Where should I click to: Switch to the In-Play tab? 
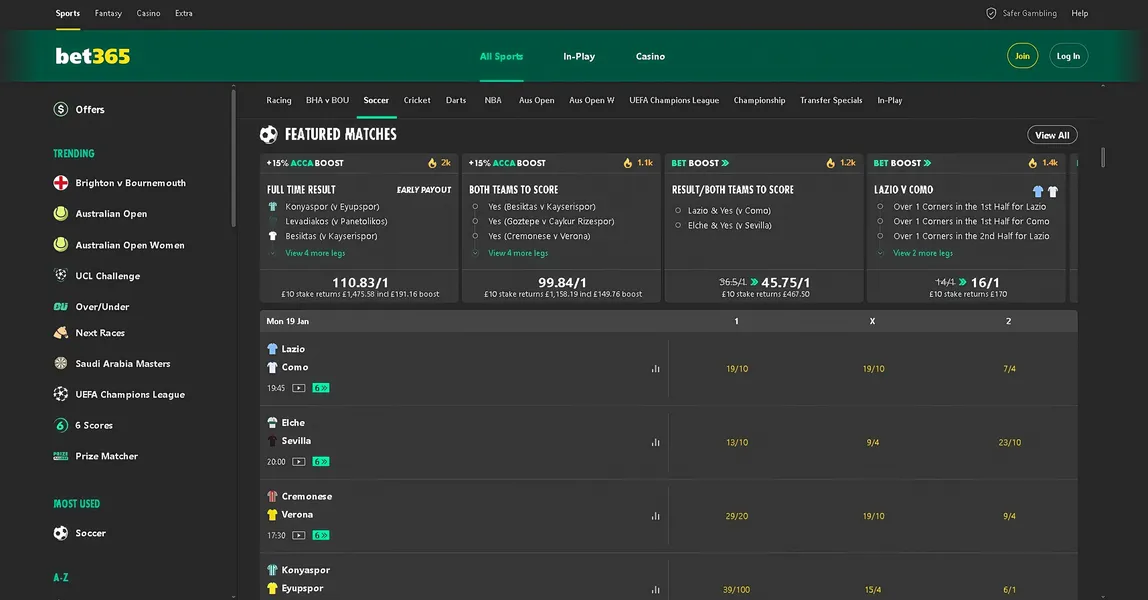click(x=578, y=57)
